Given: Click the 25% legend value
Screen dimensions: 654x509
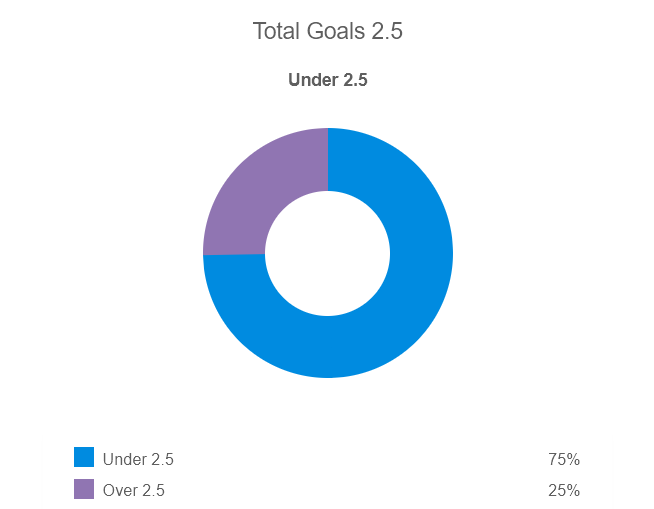Looking at the screenshot, I should click(x=564, y=491).
